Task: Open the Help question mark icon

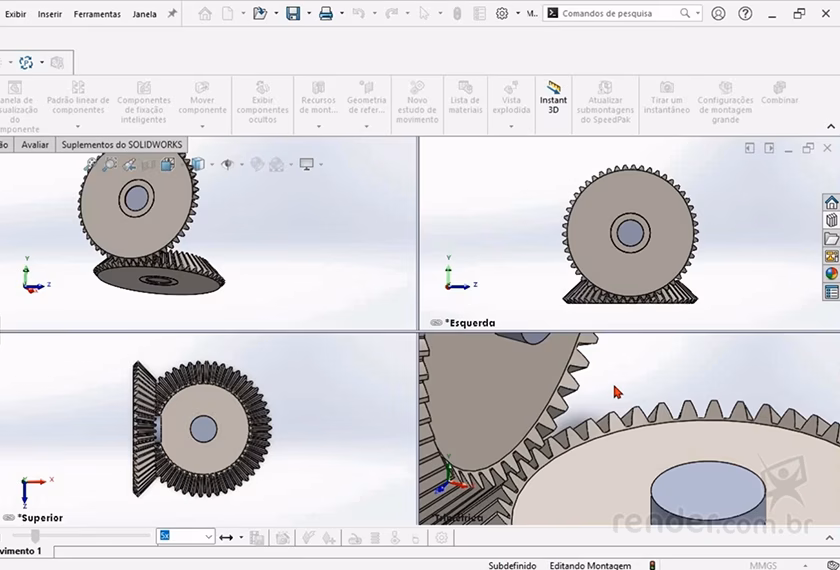Action: click(x=745, y=14)
